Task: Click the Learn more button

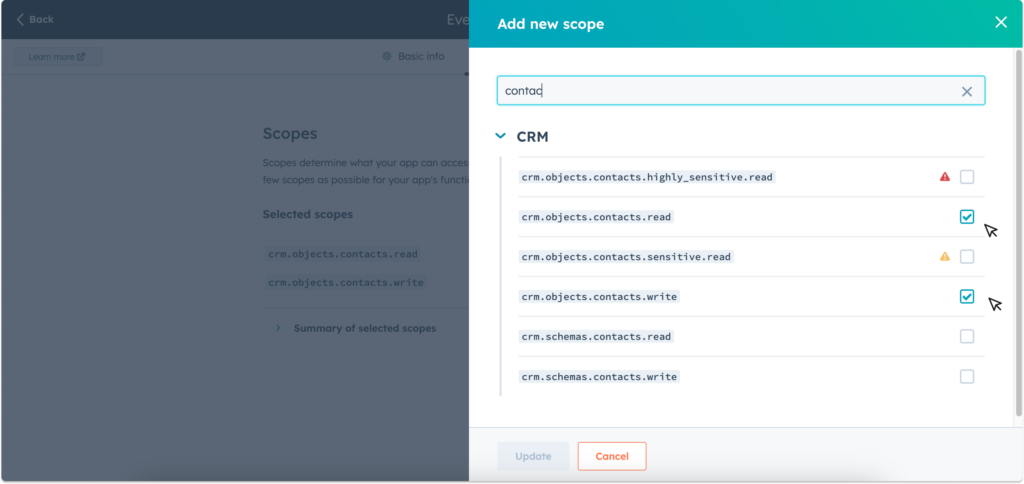Action: (x=57, y=57)
